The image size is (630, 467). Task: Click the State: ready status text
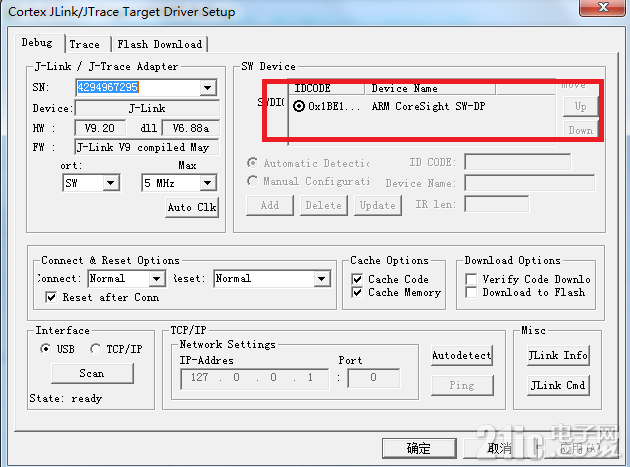(66, 398)
